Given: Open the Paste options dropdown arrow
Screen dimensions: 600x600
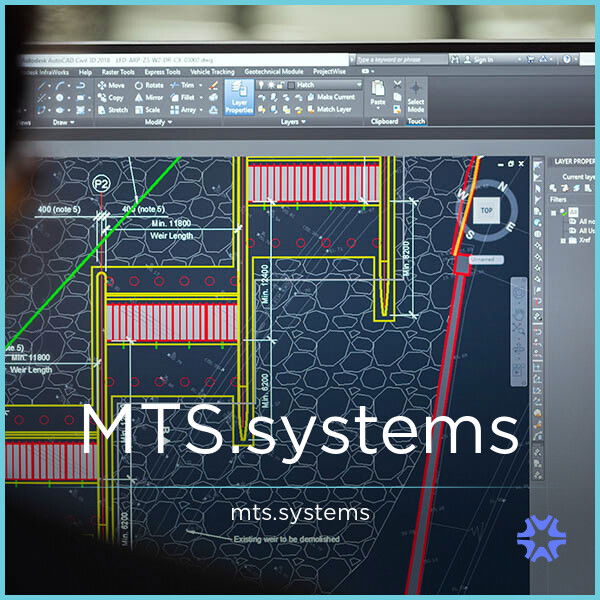Looking at the screenshot, I should (x=378, y=109).
